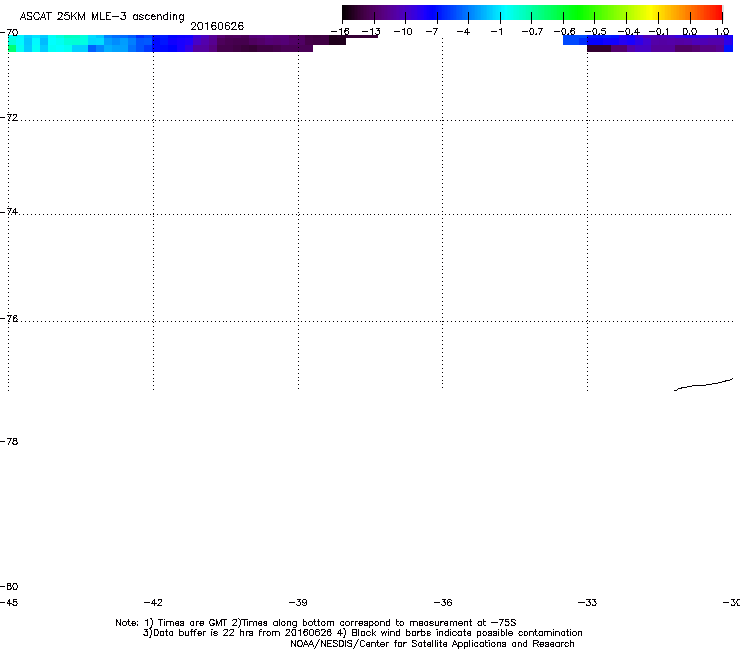
Task: Click the title ASCAT 25KM MLE-3 ascending
Action: click(102, 16)
